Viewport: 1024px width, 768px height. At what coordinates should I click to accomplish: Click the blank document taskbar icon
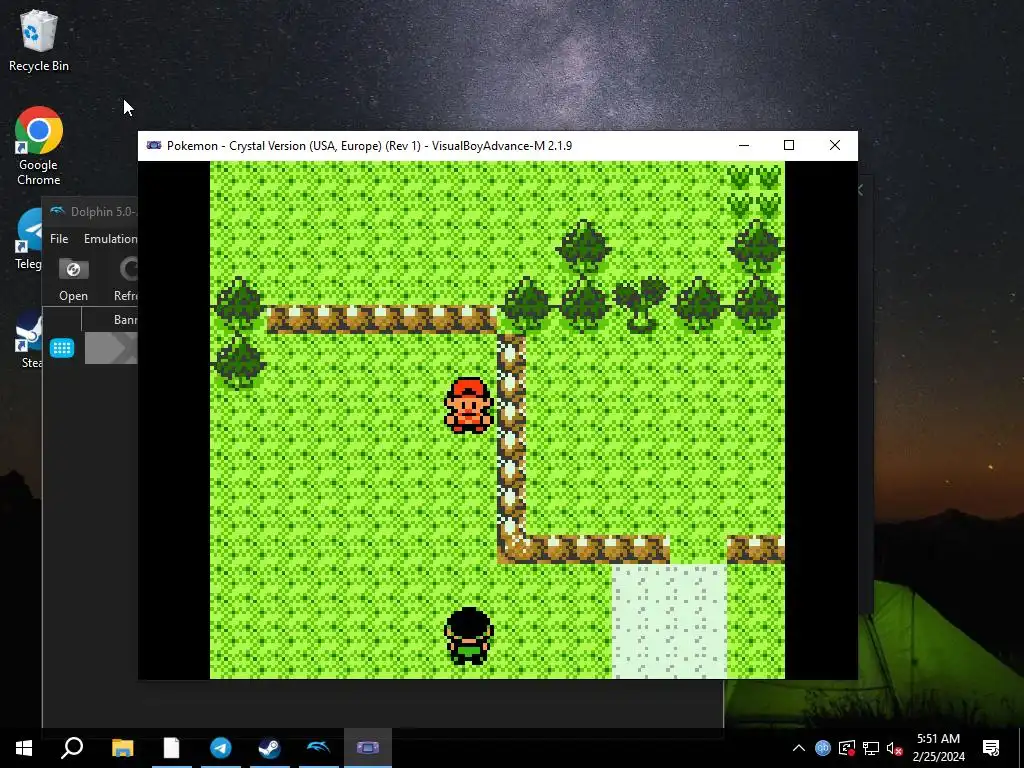pos(171,748)
